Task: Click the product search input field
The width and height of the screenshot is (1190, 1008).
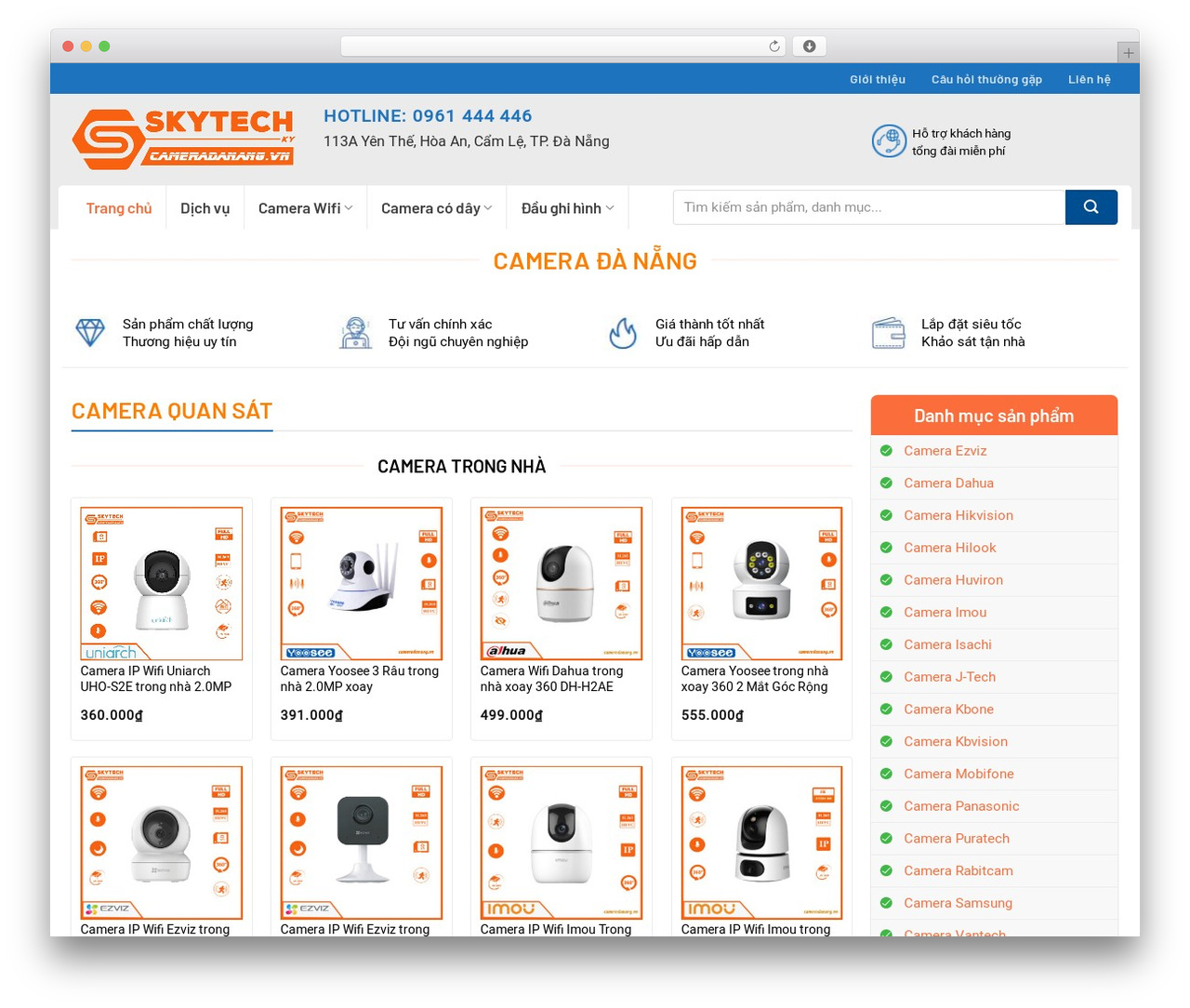Action: tap(869, 207)
